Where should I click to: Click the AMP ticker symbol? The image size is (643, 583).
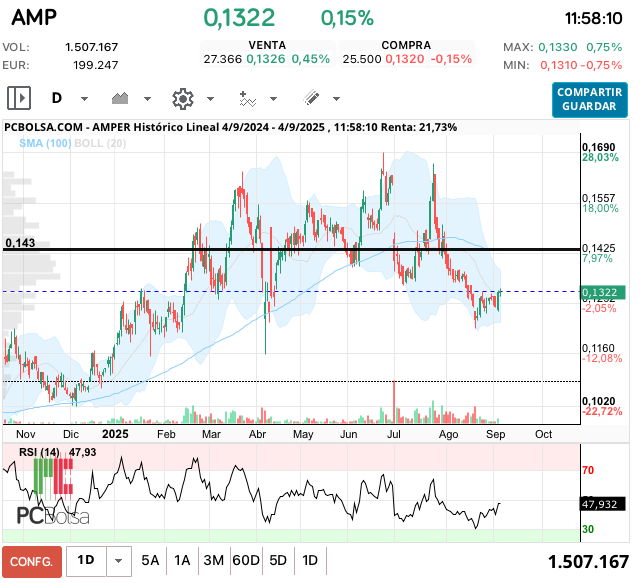[34, 17]
